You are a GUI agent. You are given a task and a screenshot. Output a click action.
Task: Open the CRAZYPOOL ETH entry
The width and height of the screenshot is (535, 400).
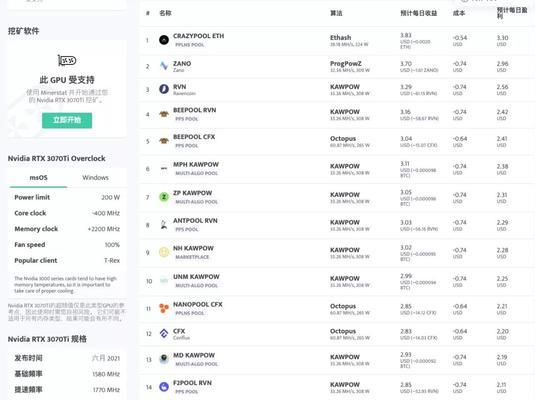(199, 36)
